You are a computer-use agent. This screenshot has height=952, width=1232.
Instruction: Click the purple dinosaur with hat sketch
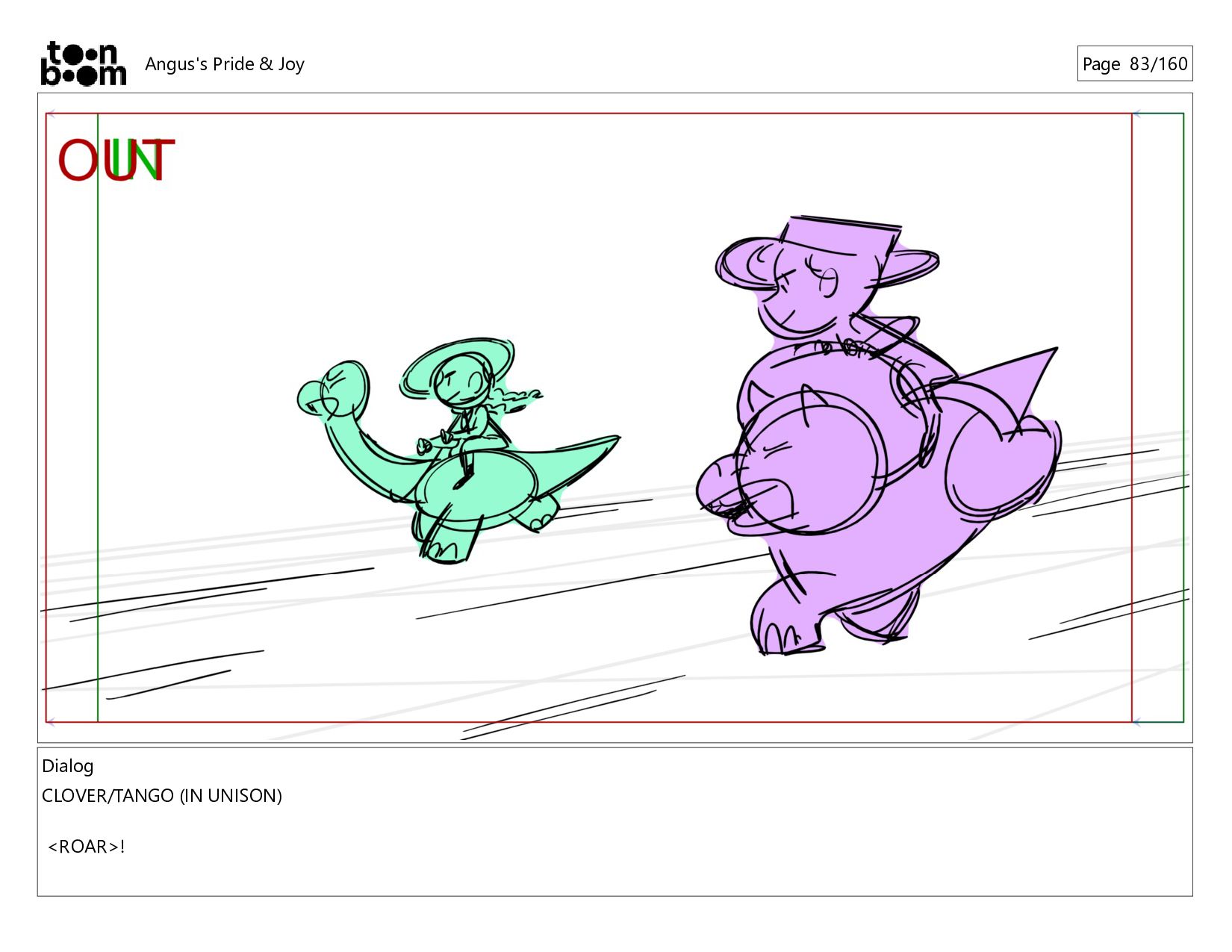(879, 436)
